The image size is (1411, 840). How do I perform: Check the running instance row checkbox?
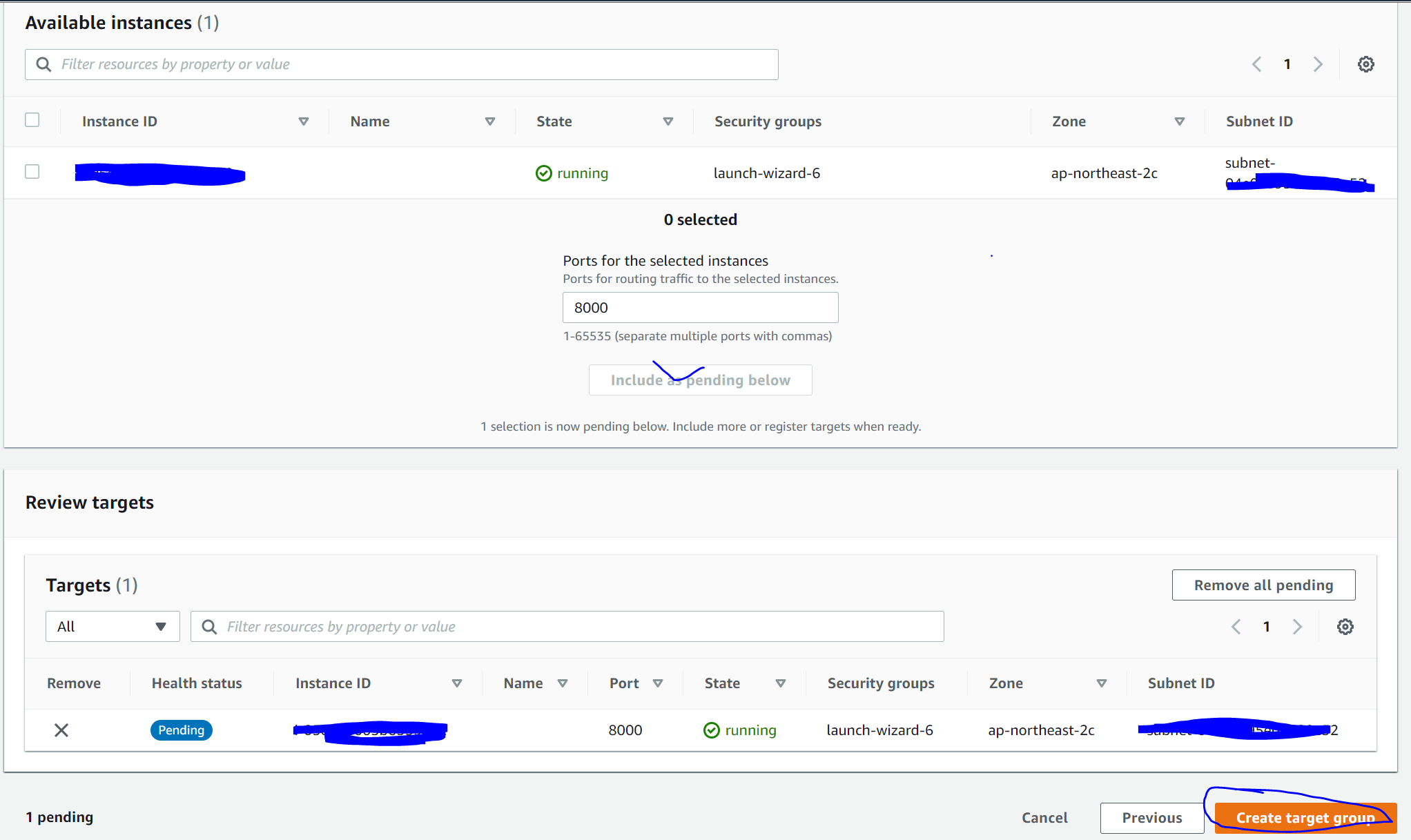32,172
